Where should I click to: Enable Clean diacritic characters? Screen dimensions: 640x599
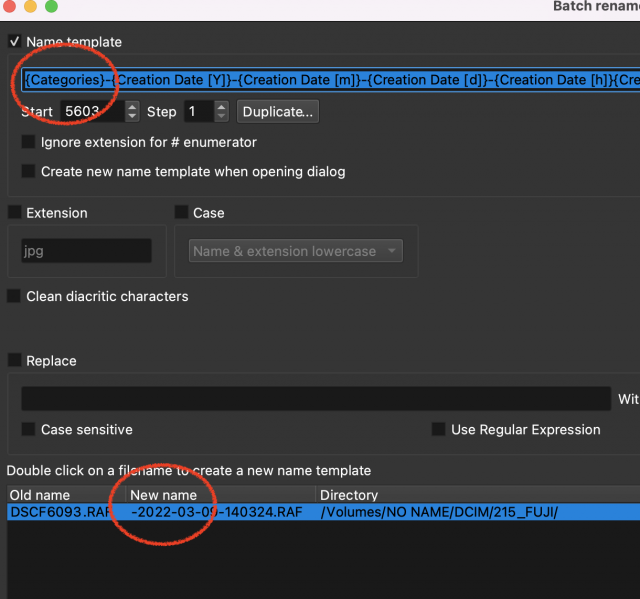tap(14, 296)
